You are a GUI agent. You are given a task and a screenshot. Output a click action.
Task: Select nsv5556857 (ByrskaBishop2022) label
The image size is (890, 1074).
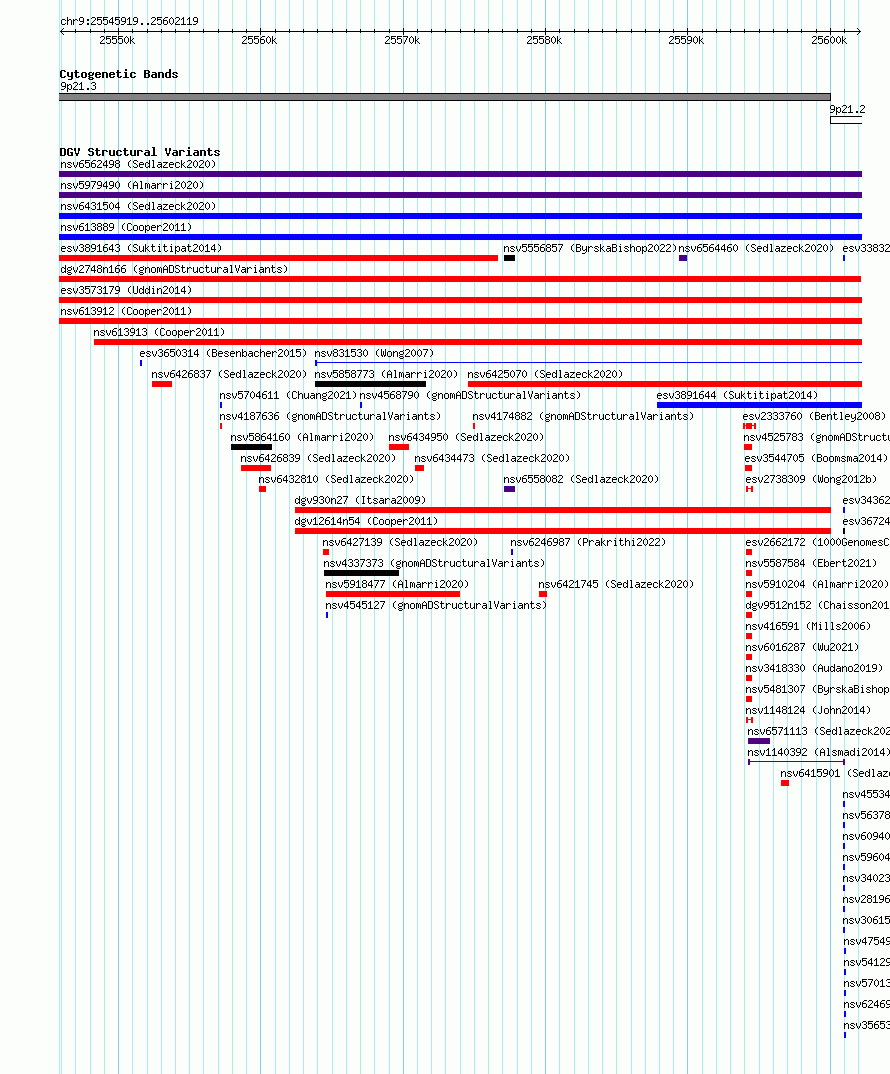(x=590, y=249)
